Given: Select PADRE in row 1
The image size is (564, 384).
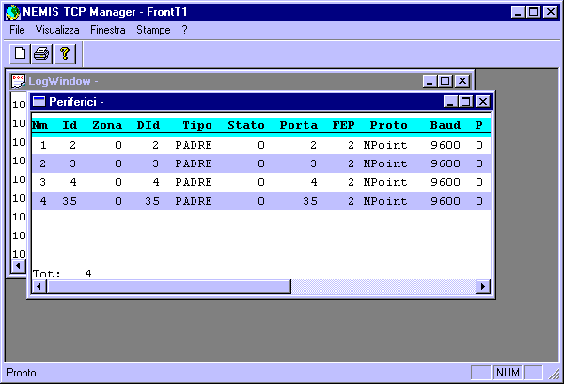Looking at the screenshot, I should [194, 145].
